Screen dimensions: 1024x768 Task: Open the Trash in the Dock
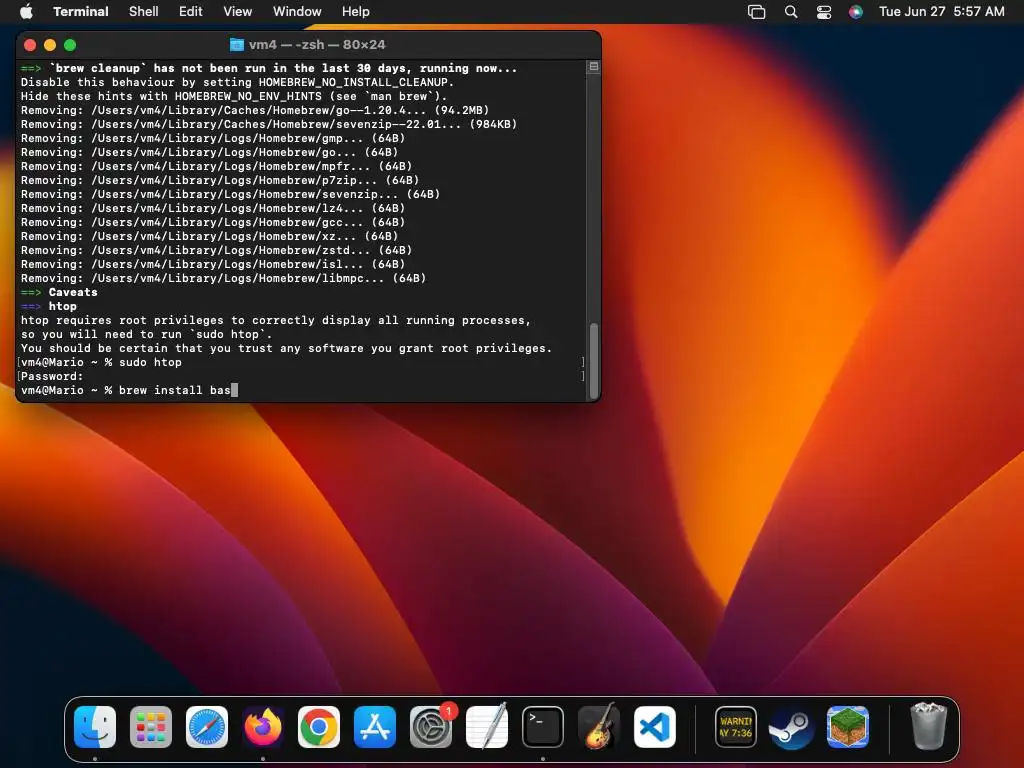(x=928, y=726)
